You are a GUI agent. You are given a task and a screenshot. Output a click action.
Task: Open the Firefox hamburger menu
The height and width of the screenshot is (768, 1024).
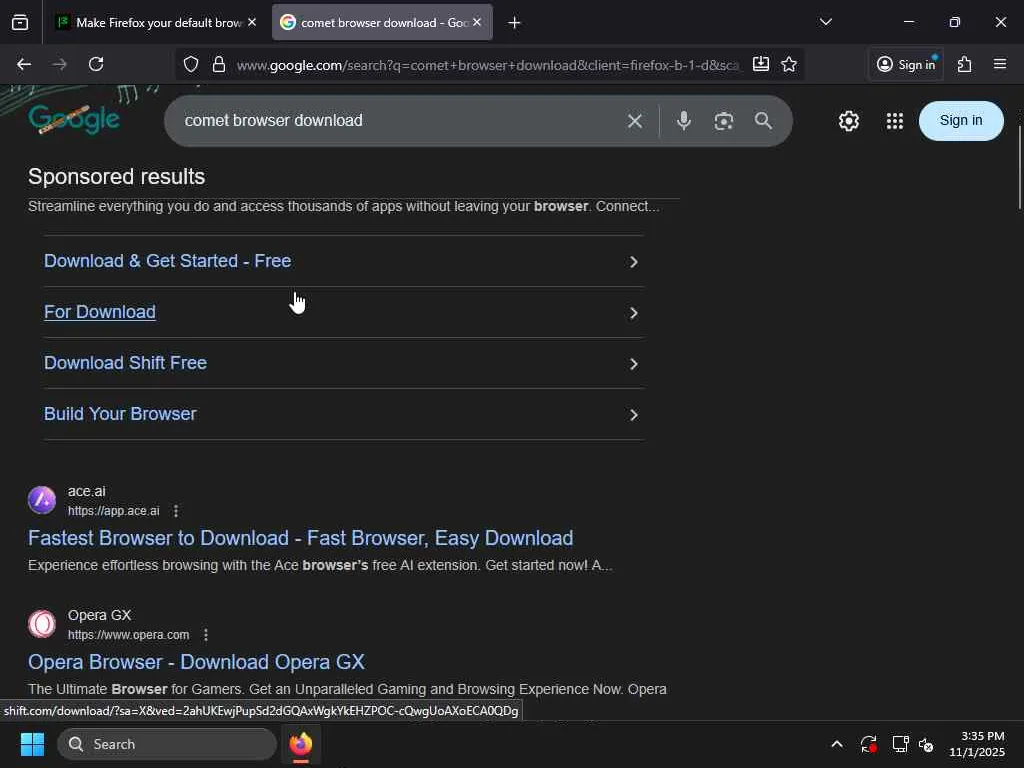click(1000, 64)
